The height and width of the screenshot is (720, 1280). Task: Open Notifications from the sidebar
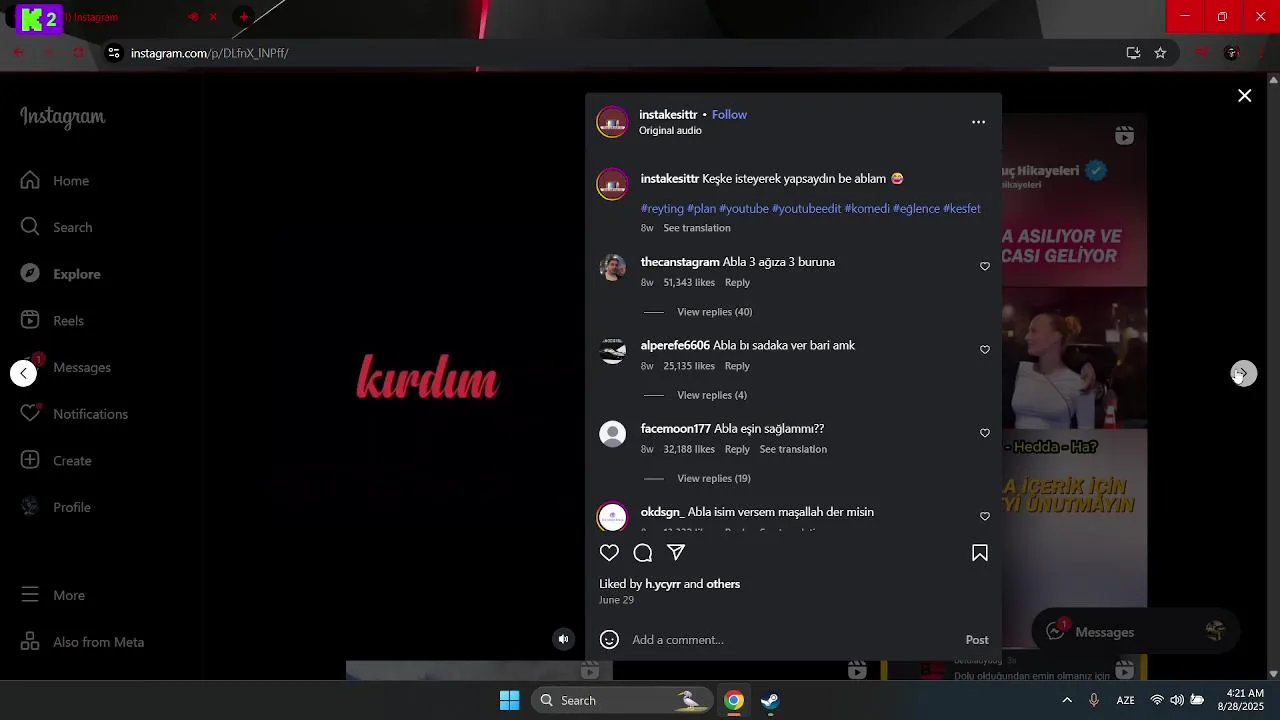[x=75, y=414]
